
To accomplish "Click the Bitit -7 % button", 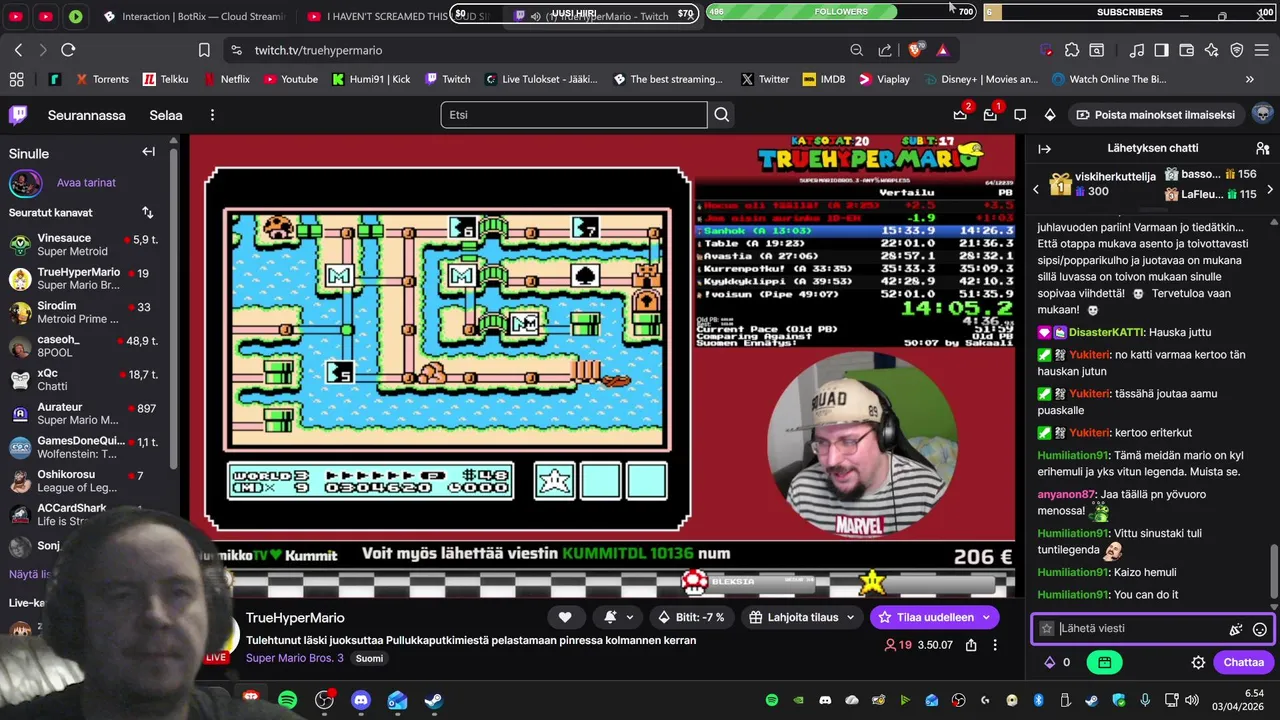I will (x=691, y=617).
